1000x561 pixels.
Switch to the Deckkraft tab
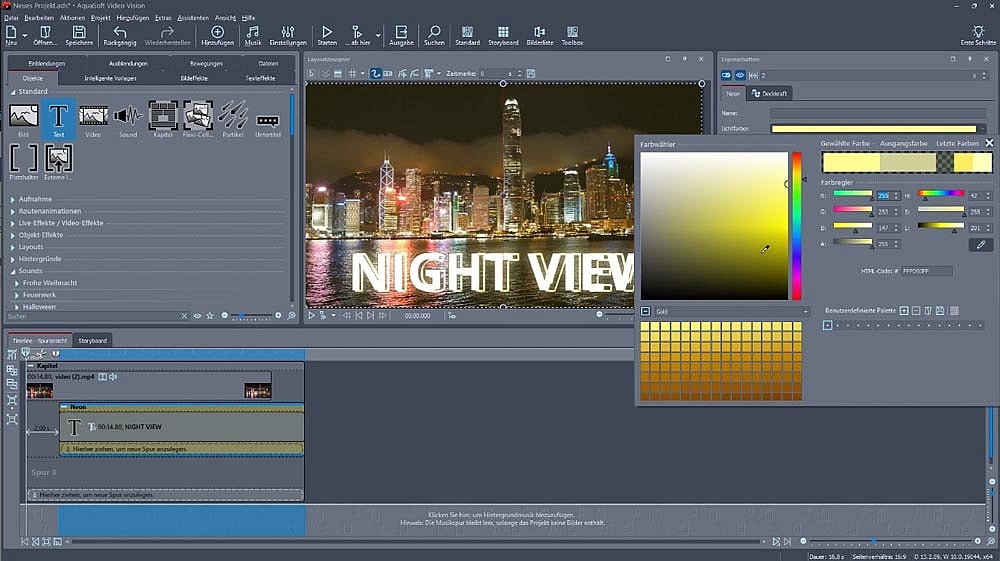coord(770,93)
